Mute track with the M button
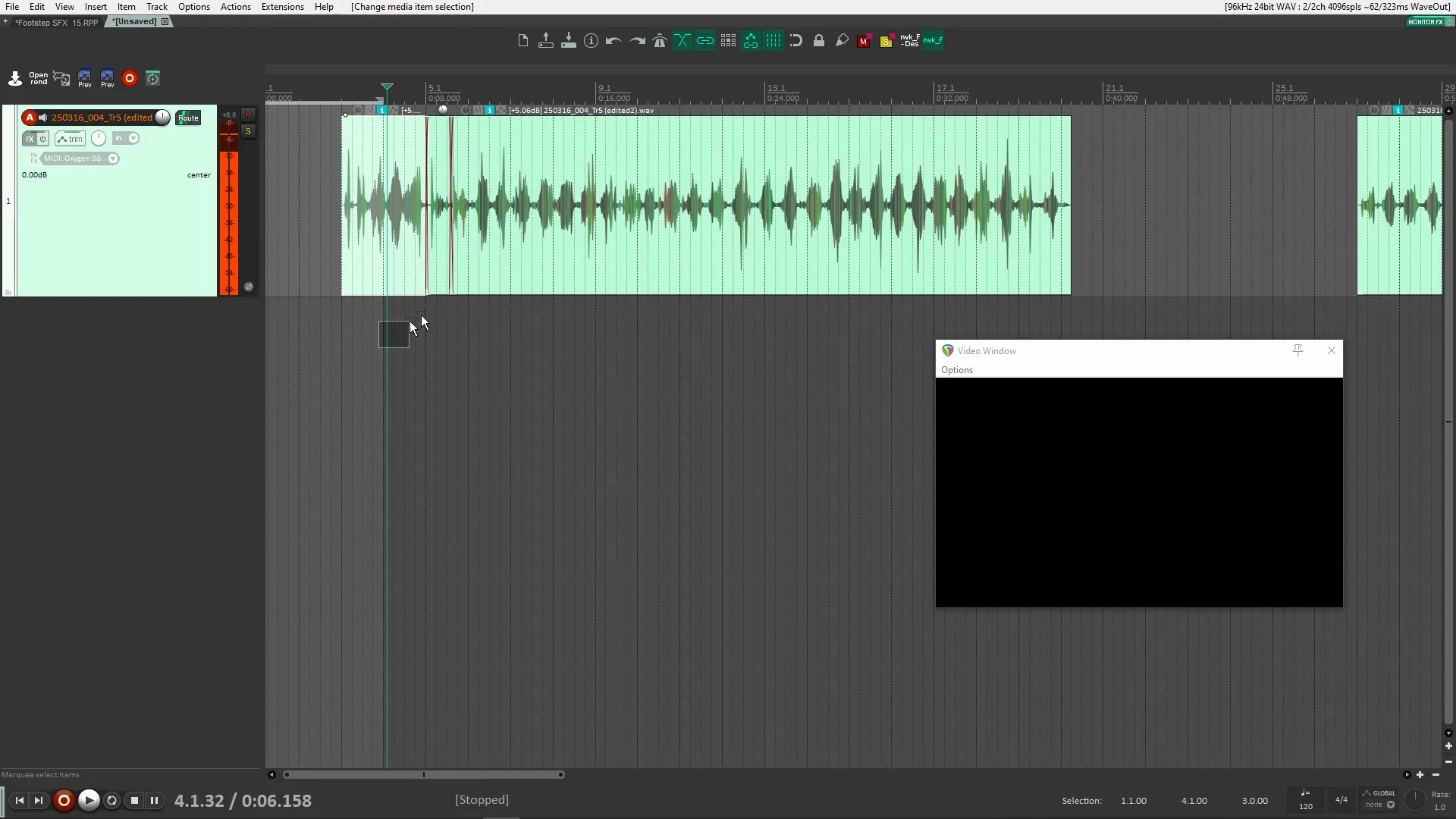The image size is (1456, 819). 248,115
